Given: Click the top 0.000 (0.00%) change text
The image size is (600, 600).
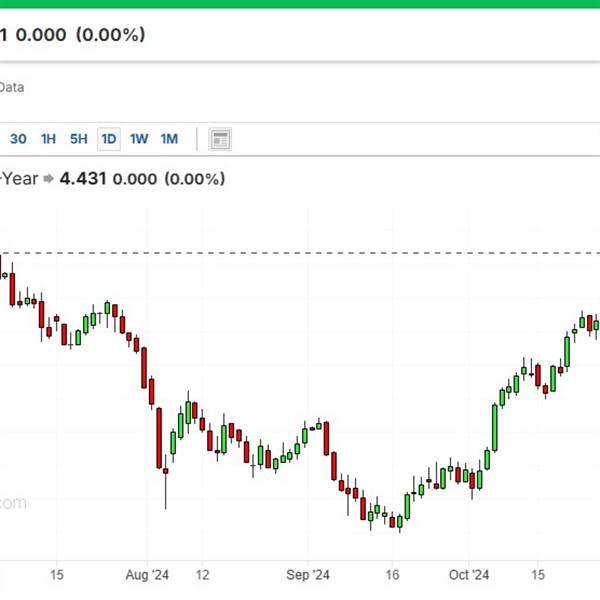Looking at the screenshot, I should tap(80, 34).
